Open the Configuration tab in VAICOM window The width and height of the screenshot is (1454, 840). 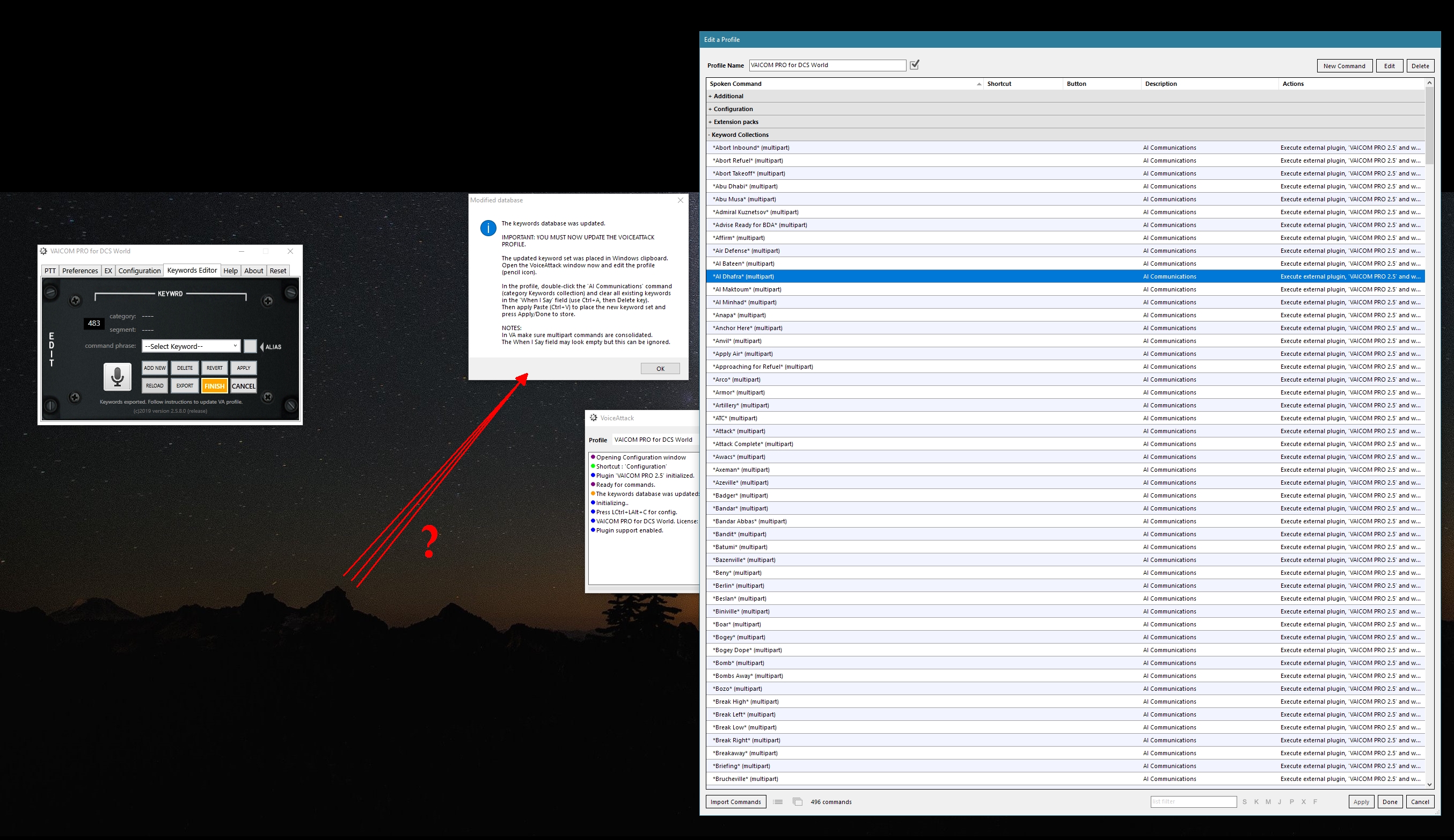[x=140, y=271]
